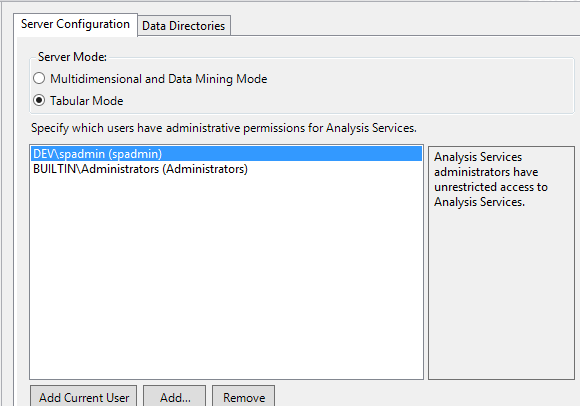Image resolution: width=580 pixels, height=406 pixels.
Task: Select the DEV\spadmin administrator entry
Action: coord(226,153)
